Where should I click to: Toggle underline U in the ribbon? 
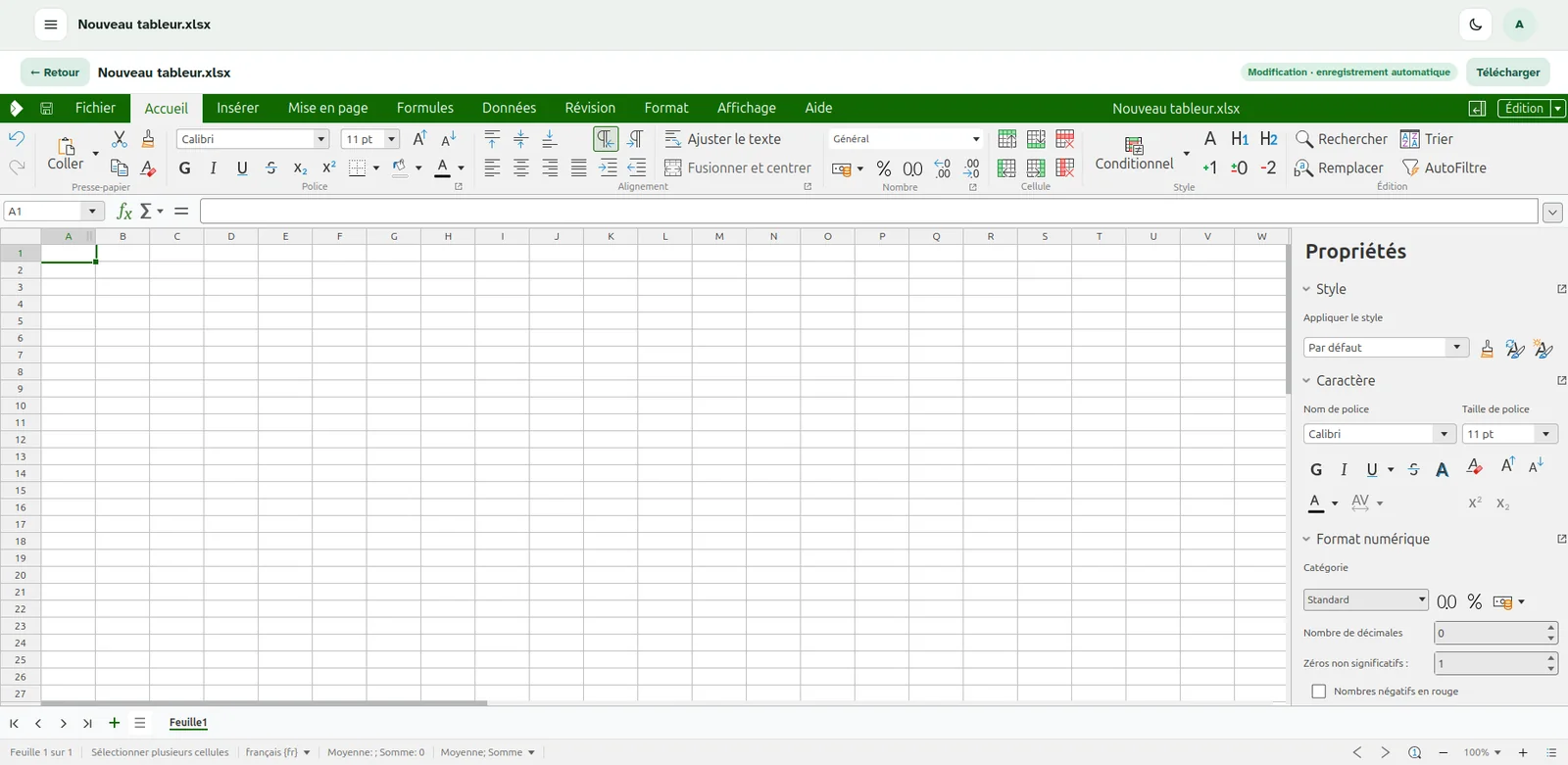point(242,167)
